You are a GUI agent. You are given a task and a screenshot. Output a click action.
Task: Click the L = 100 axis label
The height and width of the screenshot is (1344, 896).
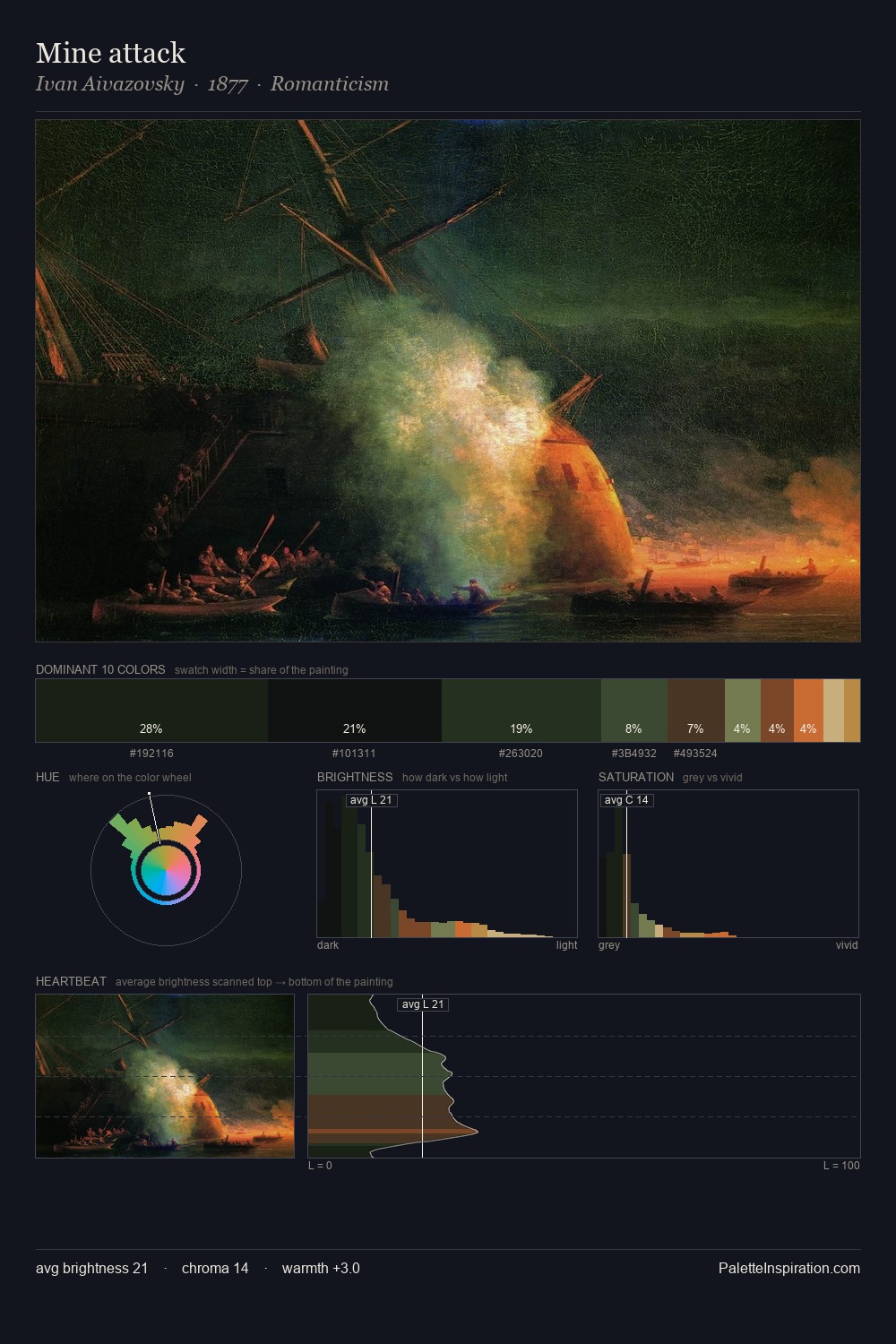point(841,1166)
